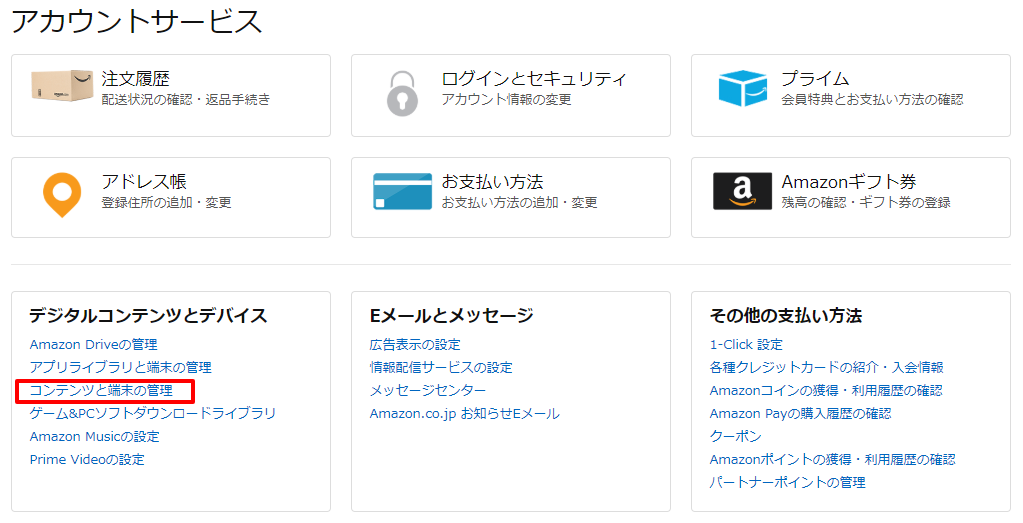Viewport: 1023px width, 523px height.
Task: Click the black Amazon gift card icon
Action: (x=742, y=191)
